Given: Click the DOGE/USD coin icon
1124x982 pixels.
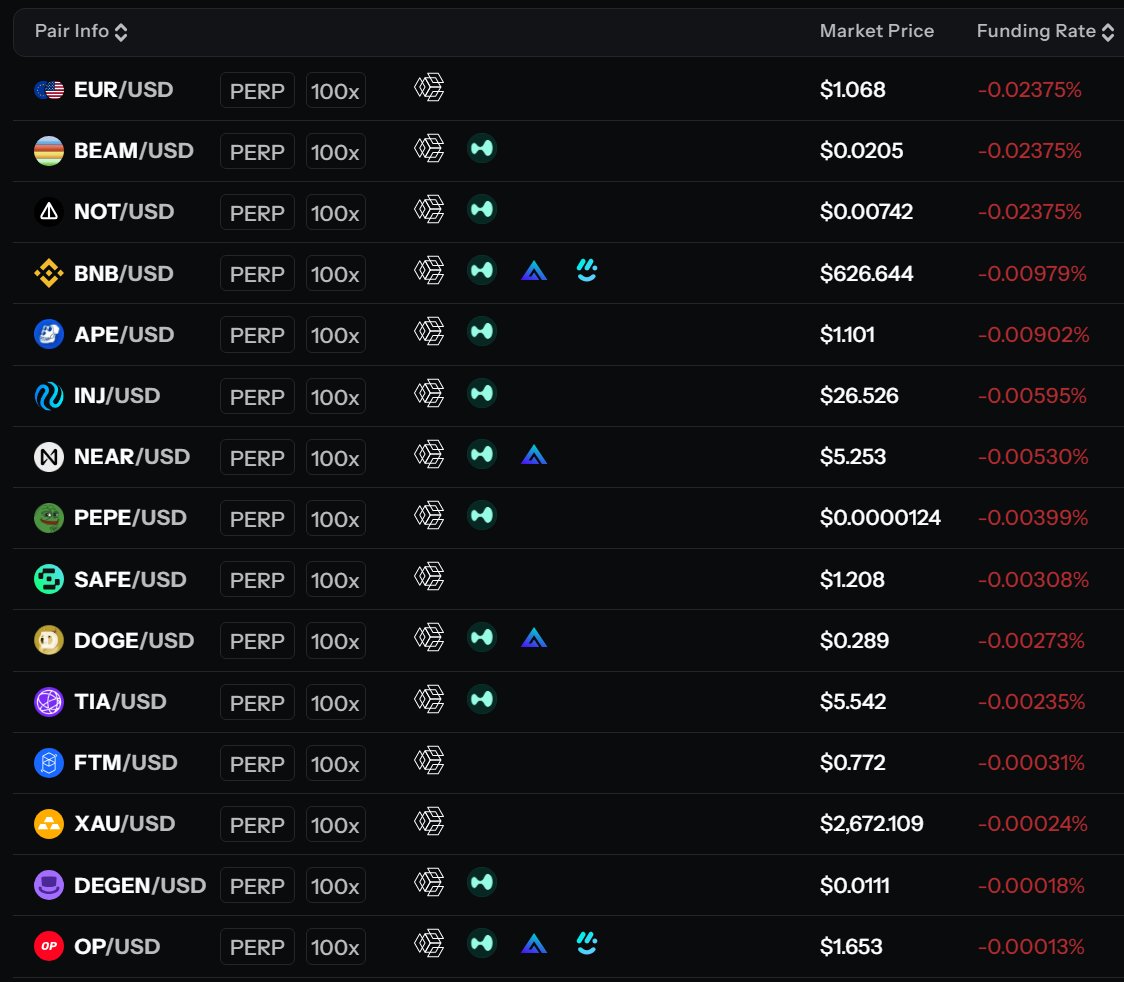Looking at the screenshot, I should [x=49, y=640].
